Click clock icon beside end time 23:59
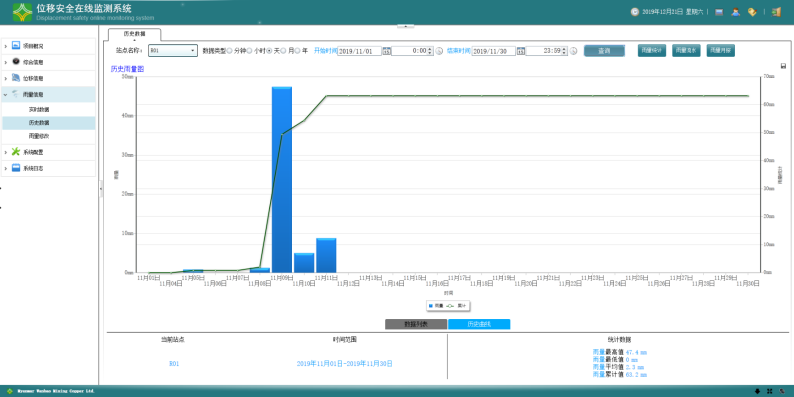 point(573,51)
